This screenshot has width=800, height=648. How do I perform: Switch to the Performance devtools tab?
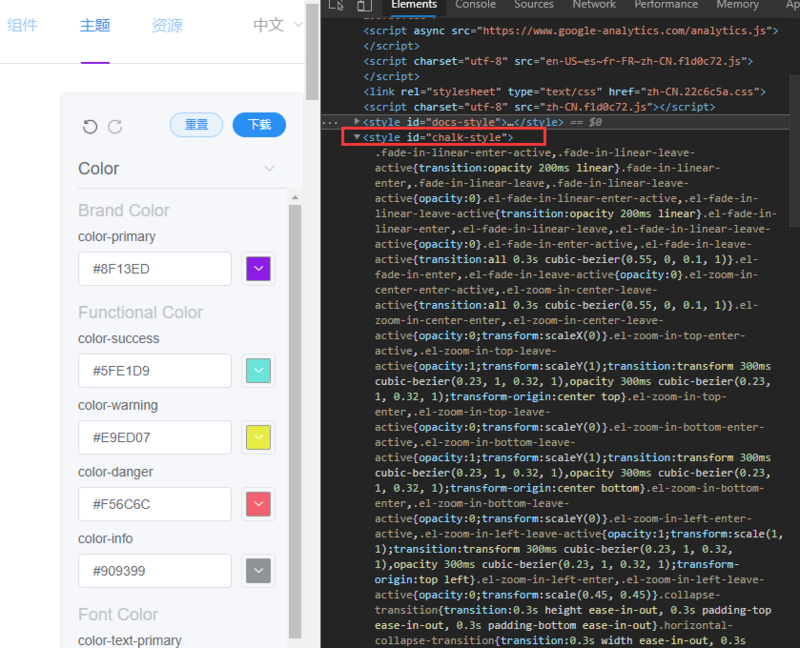[666, 5]
